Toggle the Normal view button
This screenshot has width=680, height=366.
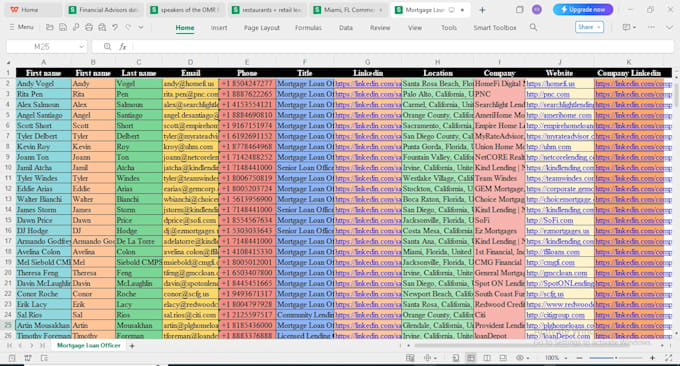pos(471,358)
